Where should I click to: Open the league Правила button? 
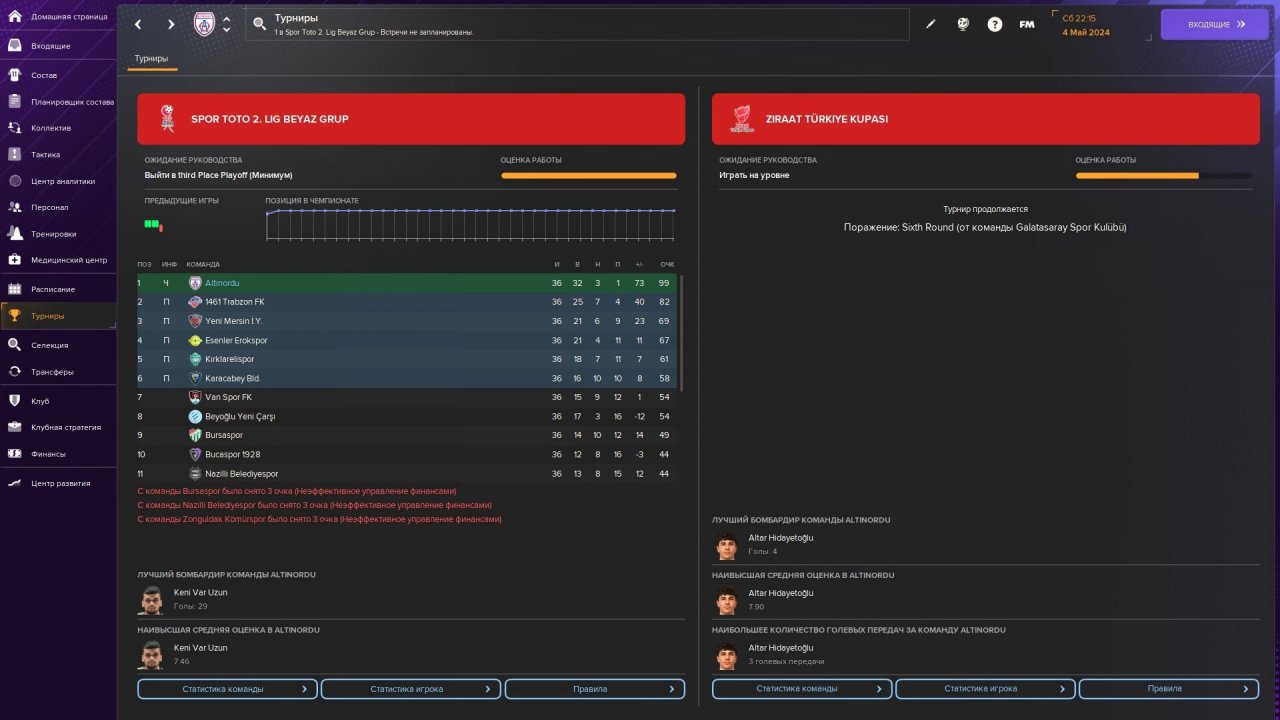click(x=595, y=689)
